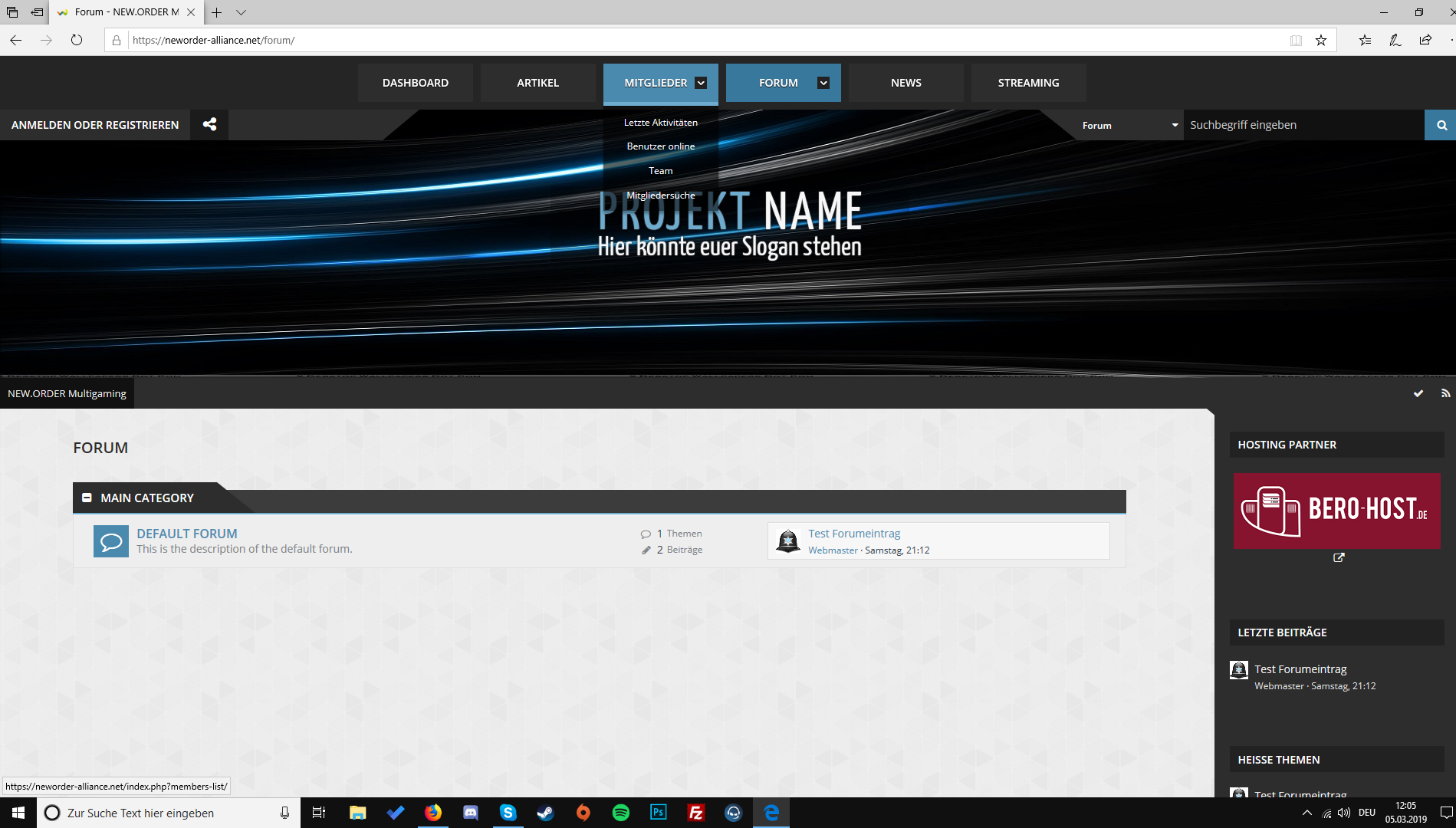The height and width of the screenshot is (828, 1456).
Task: Toggle reading view in address bar
Action: click(x=1296, y=40)
